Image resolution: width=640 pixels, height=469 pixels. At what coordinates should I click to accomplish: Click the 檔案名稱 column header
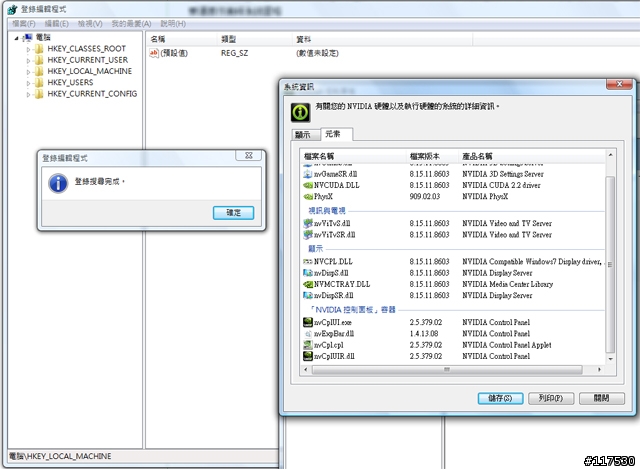353,157
